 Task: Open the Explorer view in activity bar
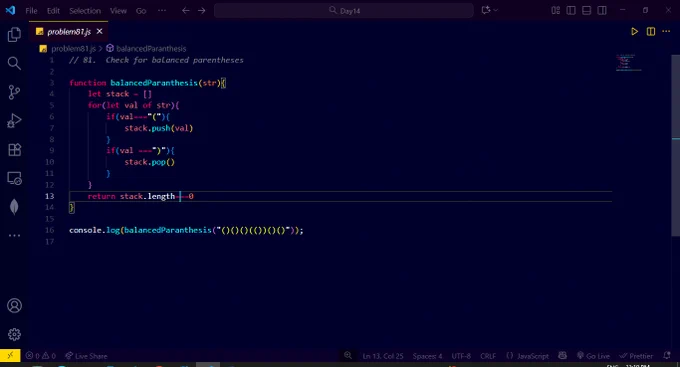pyautogui.click(x=14, y=35)
